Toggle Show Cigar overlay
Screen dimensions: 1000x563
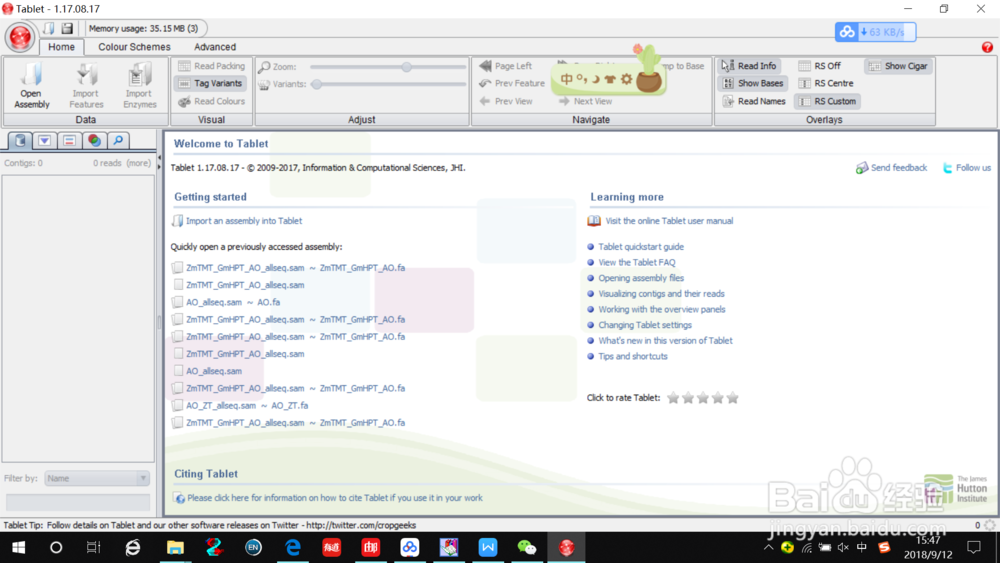pos(898,66)
